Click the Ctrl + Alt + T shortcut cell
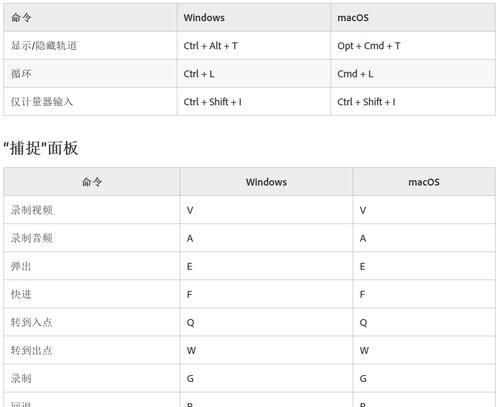500x407 pixels. click(254, 46)
